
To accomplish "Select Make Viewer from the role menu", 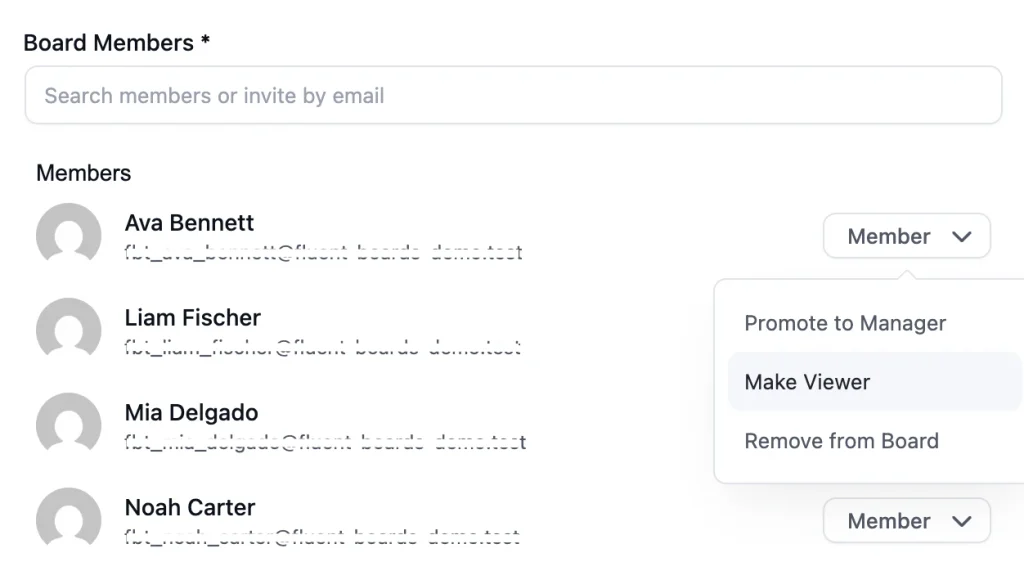I will click(874, 382).
